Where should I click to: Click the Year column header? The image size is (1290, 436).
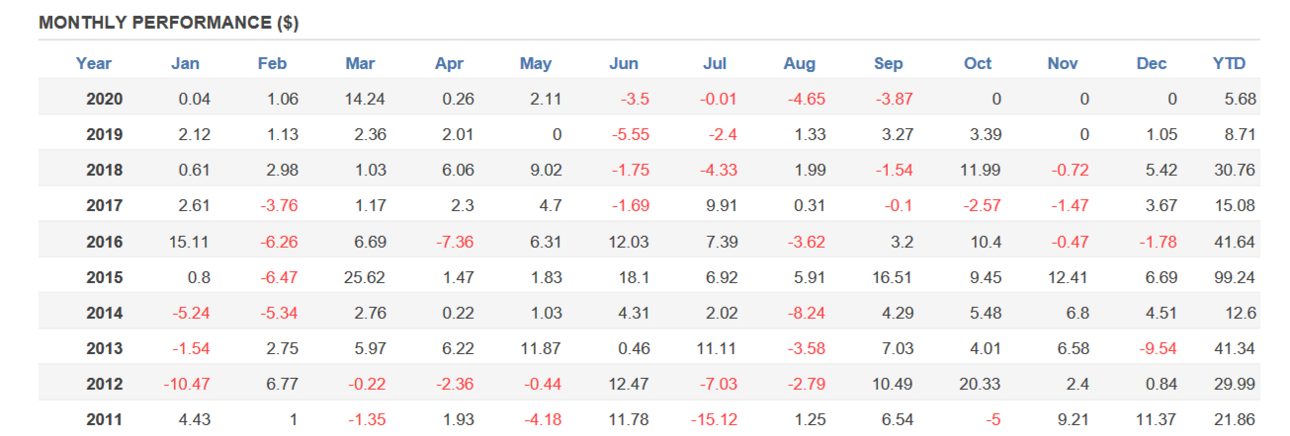pyautogui.click(x=93, y=63)
